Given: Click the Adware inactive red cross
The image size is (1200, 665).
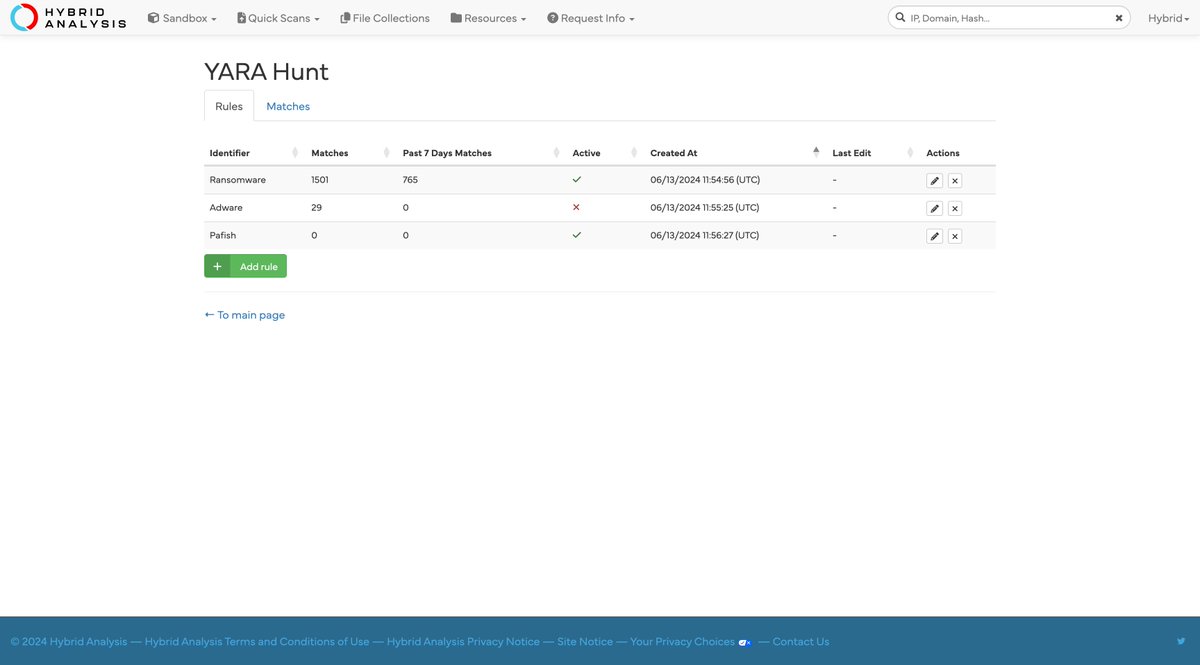Looking at the screenshot, I should [577, 207].
